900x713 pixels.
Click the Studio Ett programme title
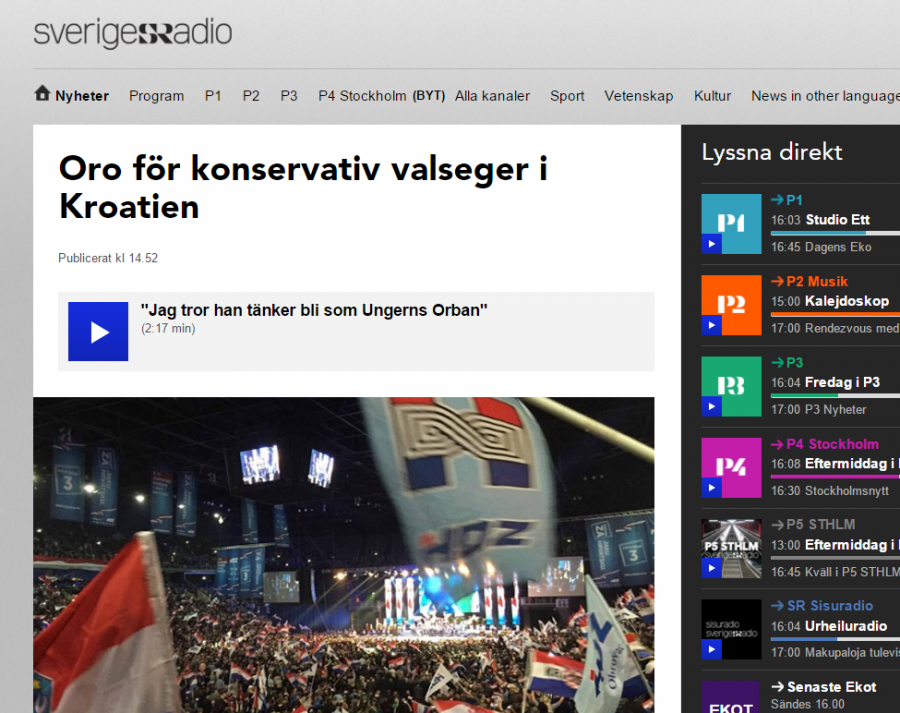pyautogui.click(x=837, y=220)
